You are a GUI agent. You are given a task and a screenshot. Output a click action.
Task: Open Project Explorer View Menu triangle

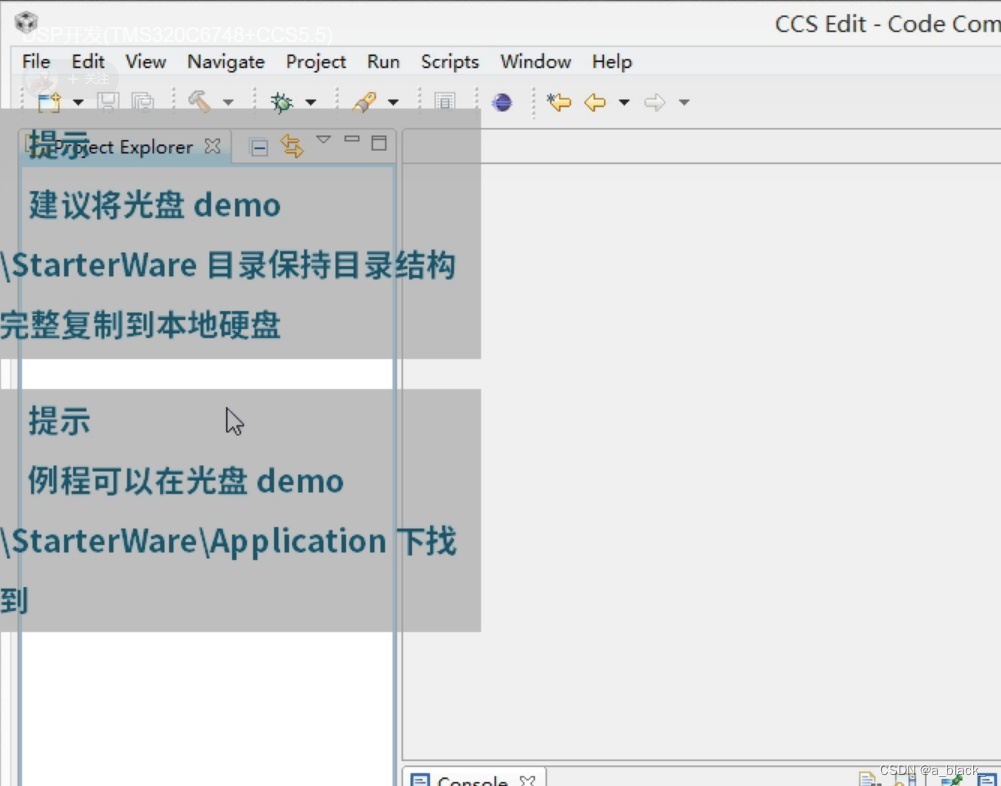(x=324, y=139)
